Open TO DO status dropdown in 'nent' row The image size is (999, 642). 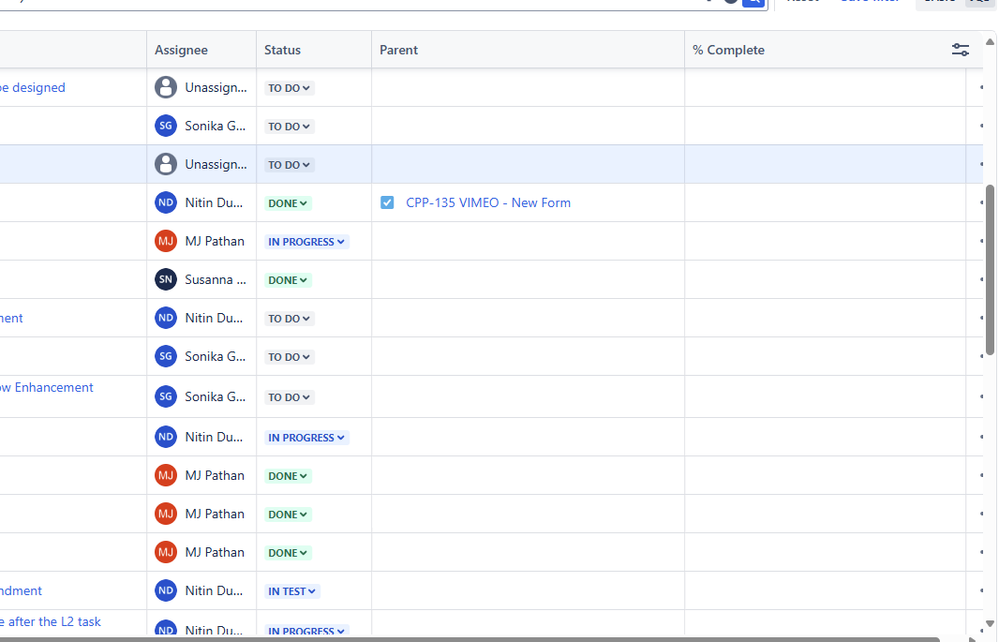(x=289, y=318)
